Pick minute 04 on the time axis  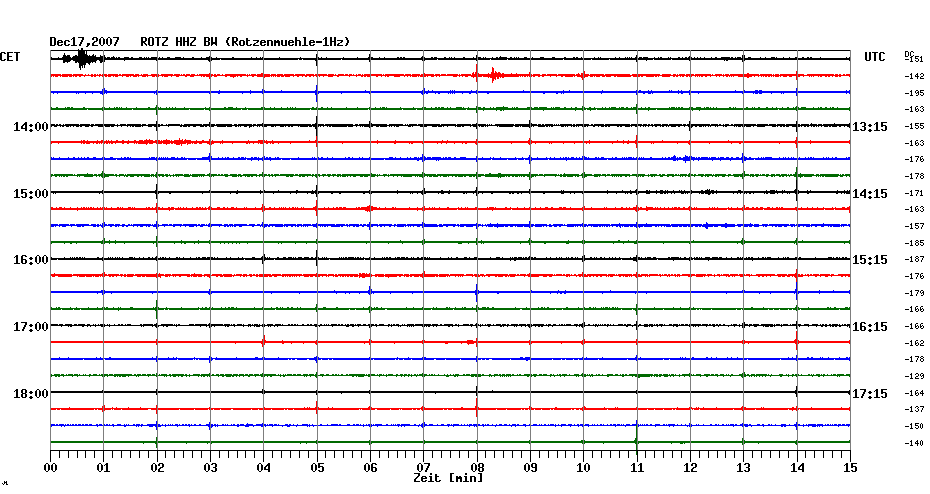pos(264,468)
